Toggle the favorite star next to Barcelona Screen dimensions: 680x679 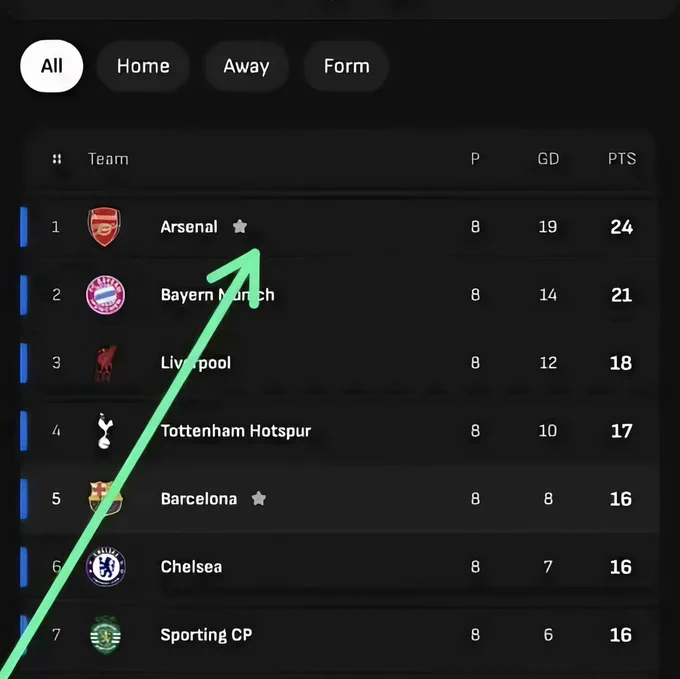pyautogui.click(x=259, y=498)
